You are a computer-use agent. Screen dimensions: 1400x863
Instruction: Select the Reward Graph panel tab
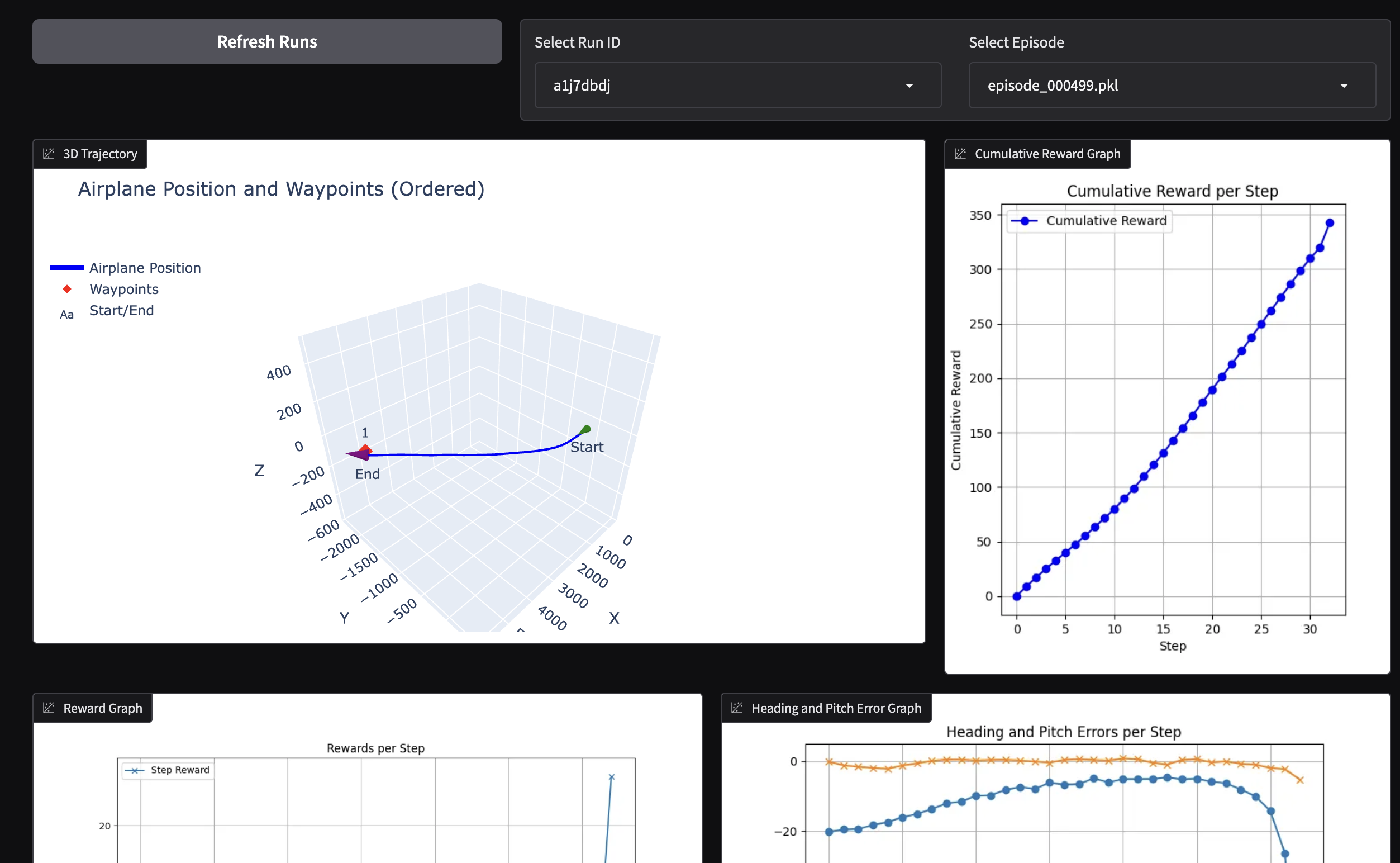coord(92,708)
